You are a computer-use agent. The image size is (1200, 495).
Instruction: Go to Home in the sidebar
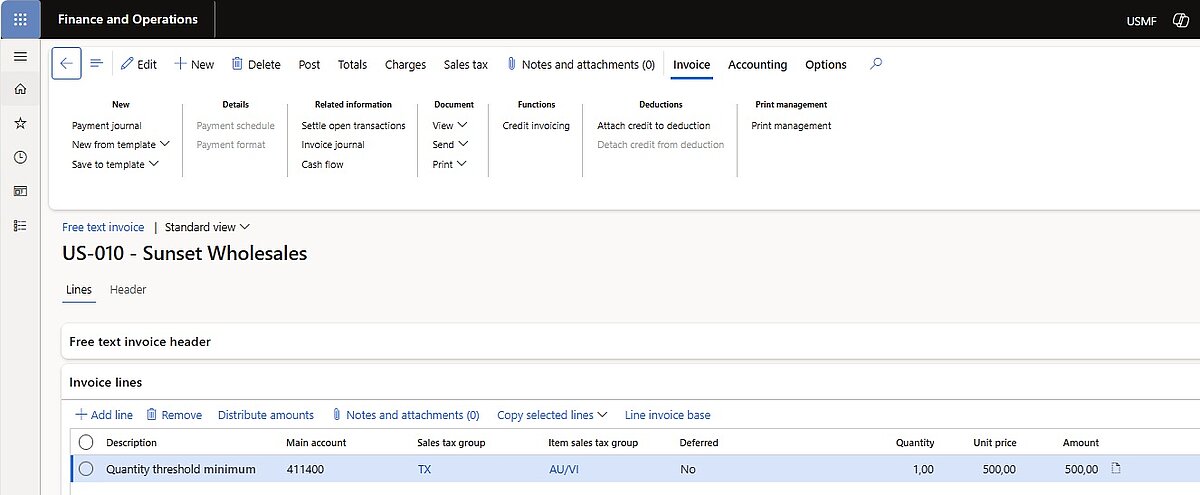coord(20,90)
